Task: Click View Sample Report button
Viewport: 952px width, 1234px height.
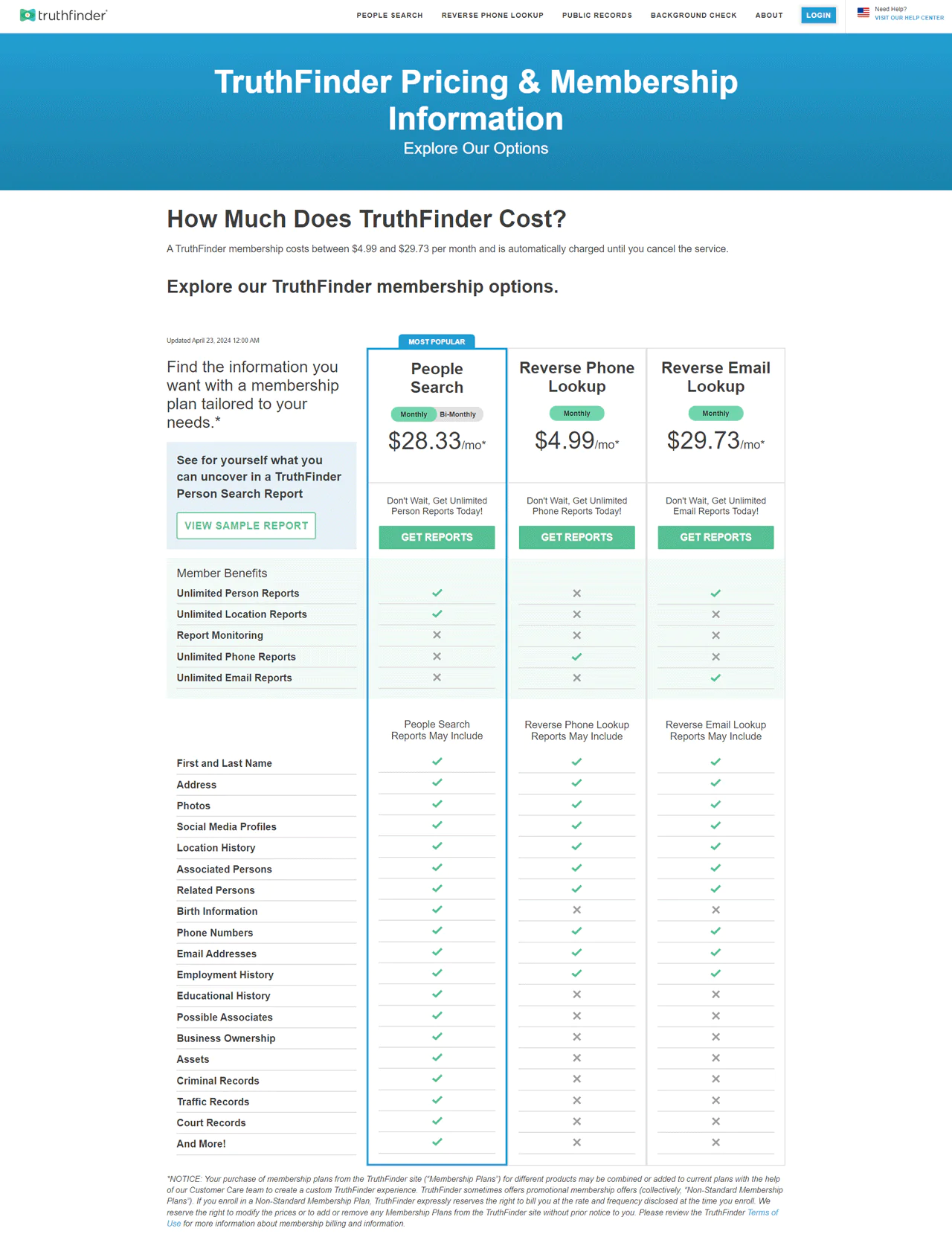Action: point(246,525)
